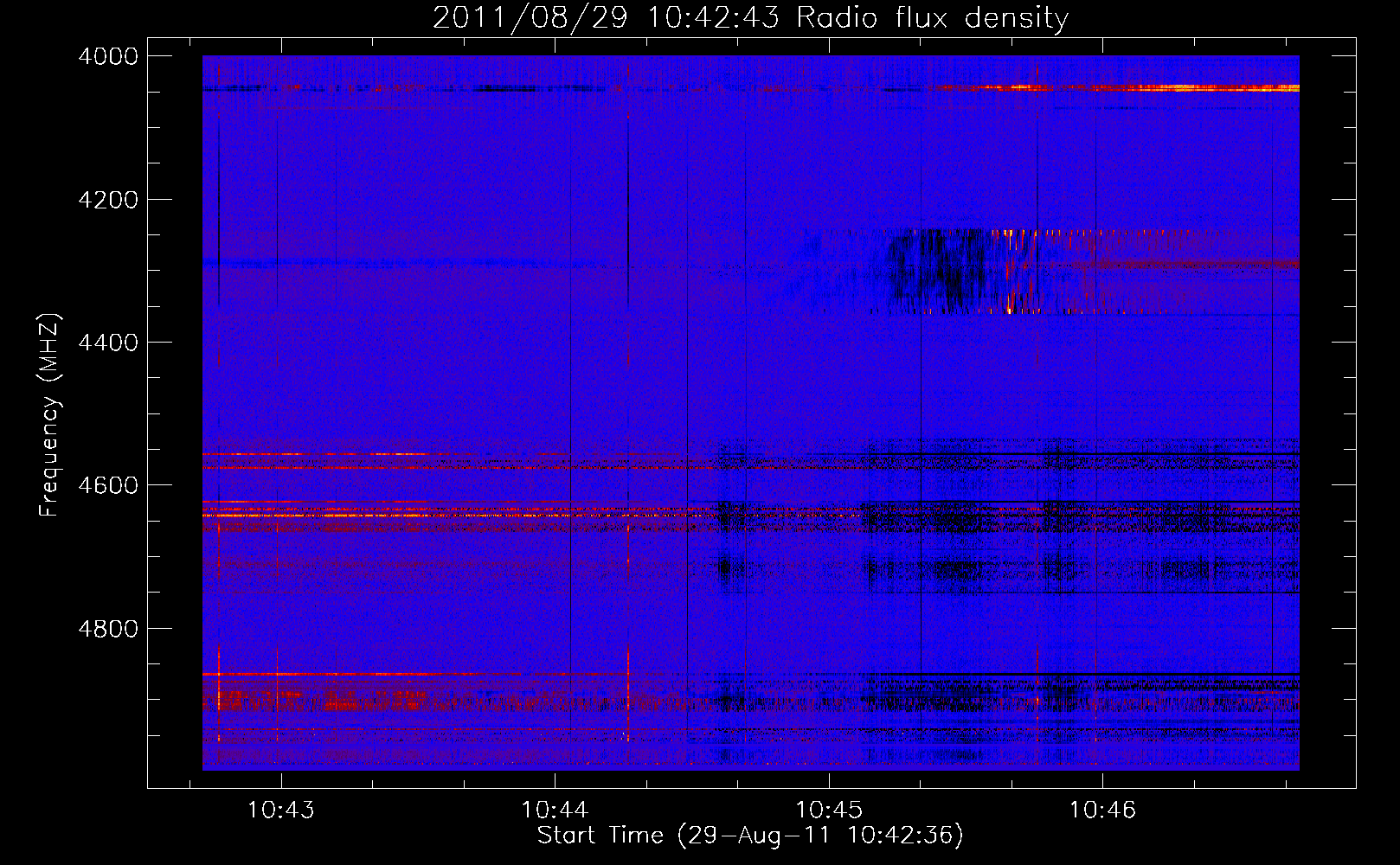Click the 10:44 time tick label
This screenshot has width=1400, height=865.
(555, 811)
